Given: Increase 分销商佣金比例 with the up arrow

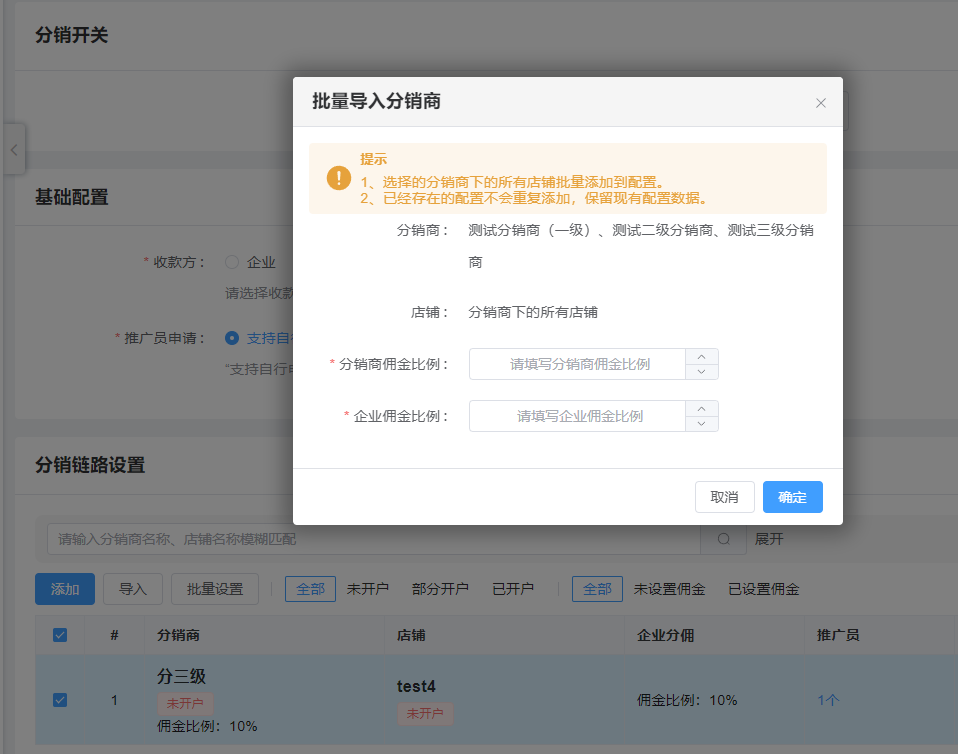Looking at the screenshot, I should coord(701,356).
